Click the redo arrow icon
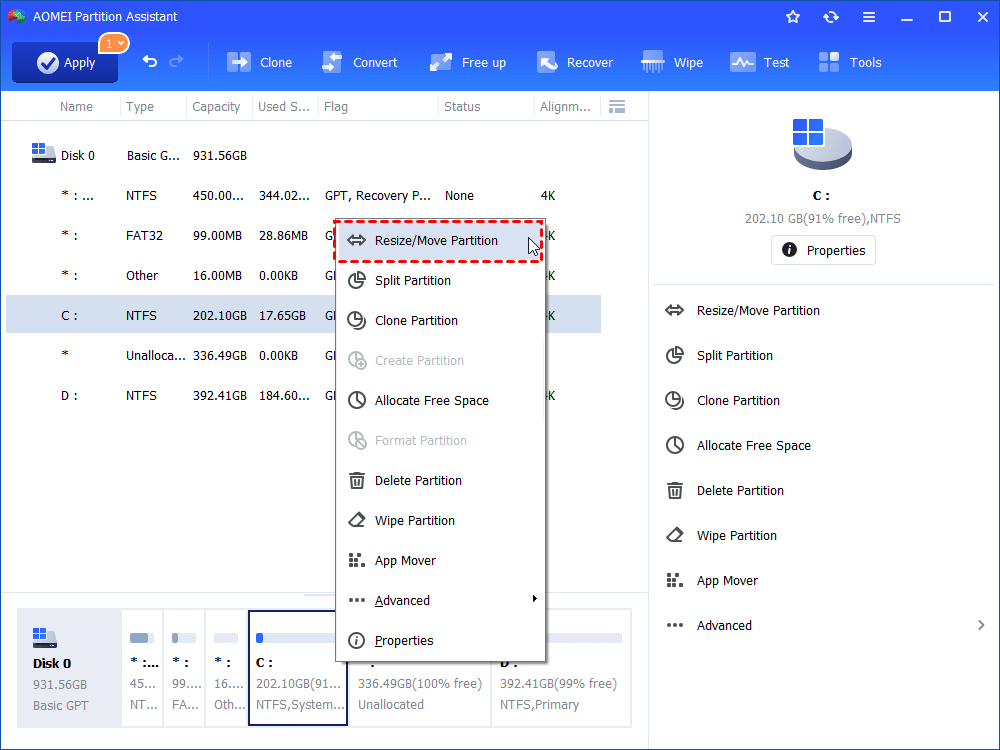Image resolution: width=1000 pixels, height=750 pixels. (x=177, y=62)
